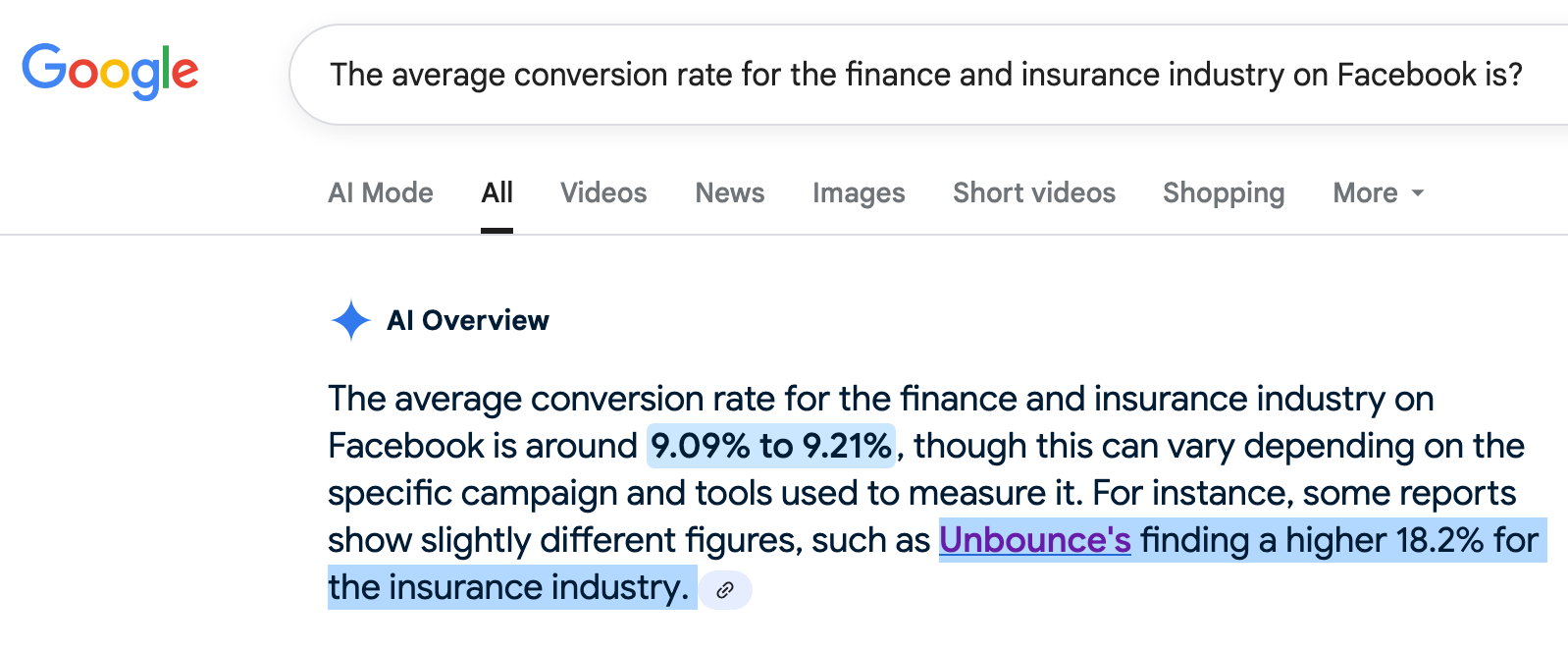Go to the News tab

(x=730, y=192)
